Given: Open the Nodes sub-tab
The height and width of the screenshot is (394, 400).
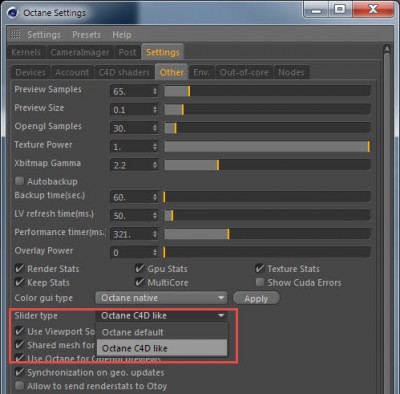Looking at the screenshot, I should pyautogui.click(x=291, y=72).
